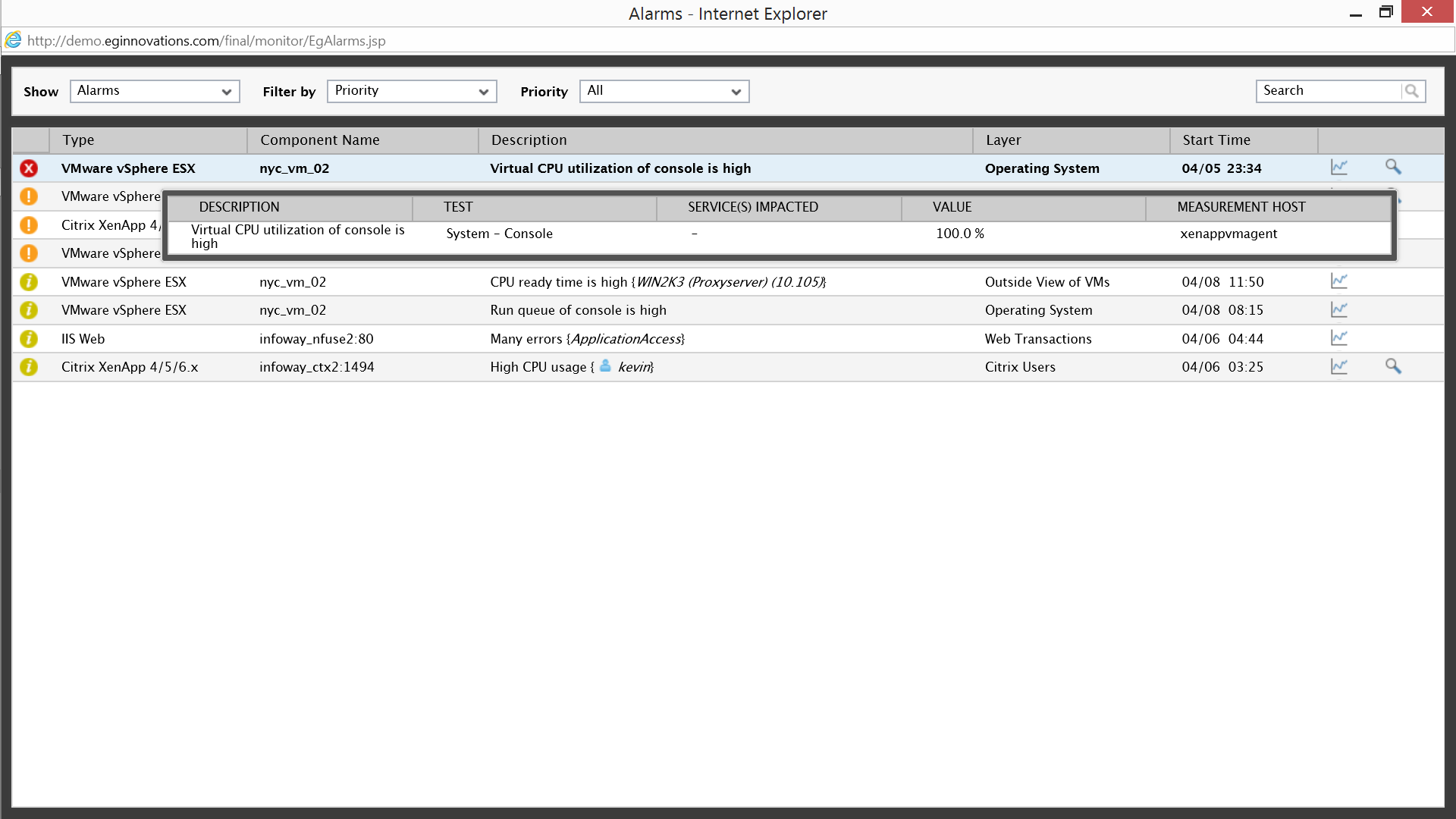The image size is (1456, 819).
Task: Open the Show dropdown set to Alarms
Action: 155,91
